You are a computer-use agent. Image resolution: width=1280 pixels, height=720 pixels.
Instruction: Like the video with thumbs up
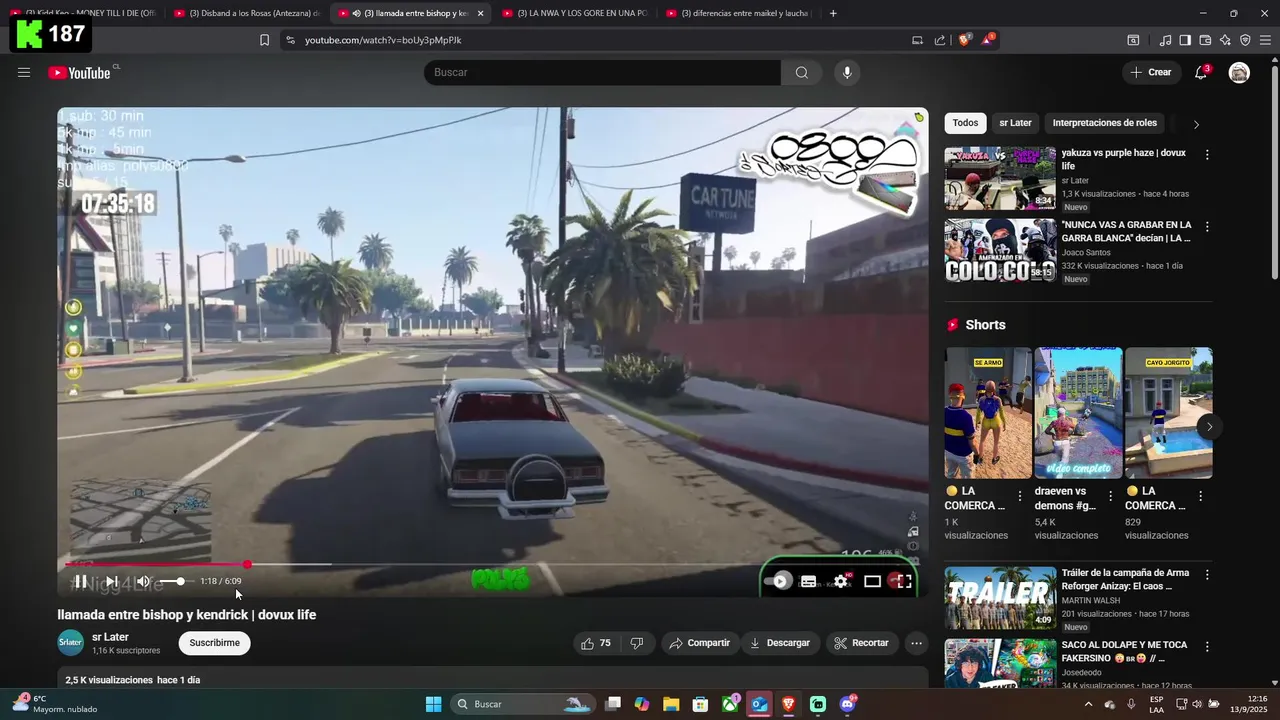click(x=596, y=643)
